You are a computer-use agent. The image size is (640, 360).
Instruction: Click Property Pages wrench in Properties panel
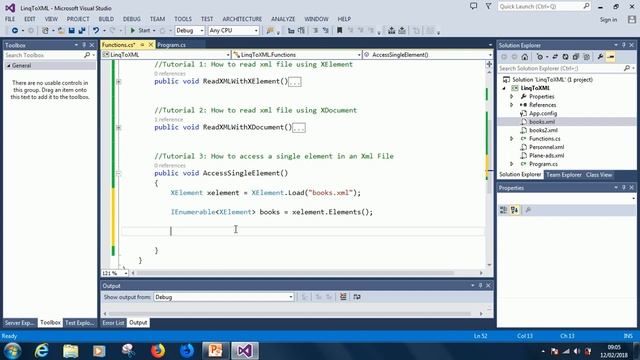(528, 210)
